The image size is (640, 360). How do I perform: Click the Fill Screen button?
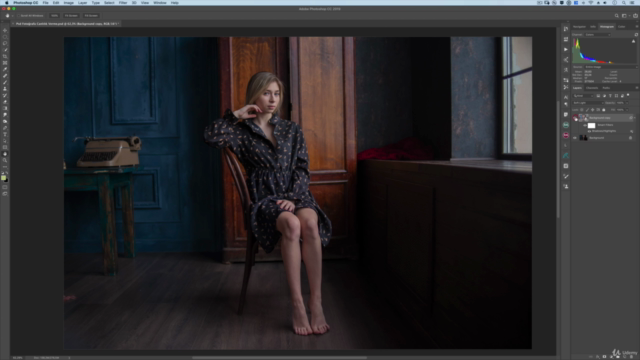coord(91,16)
